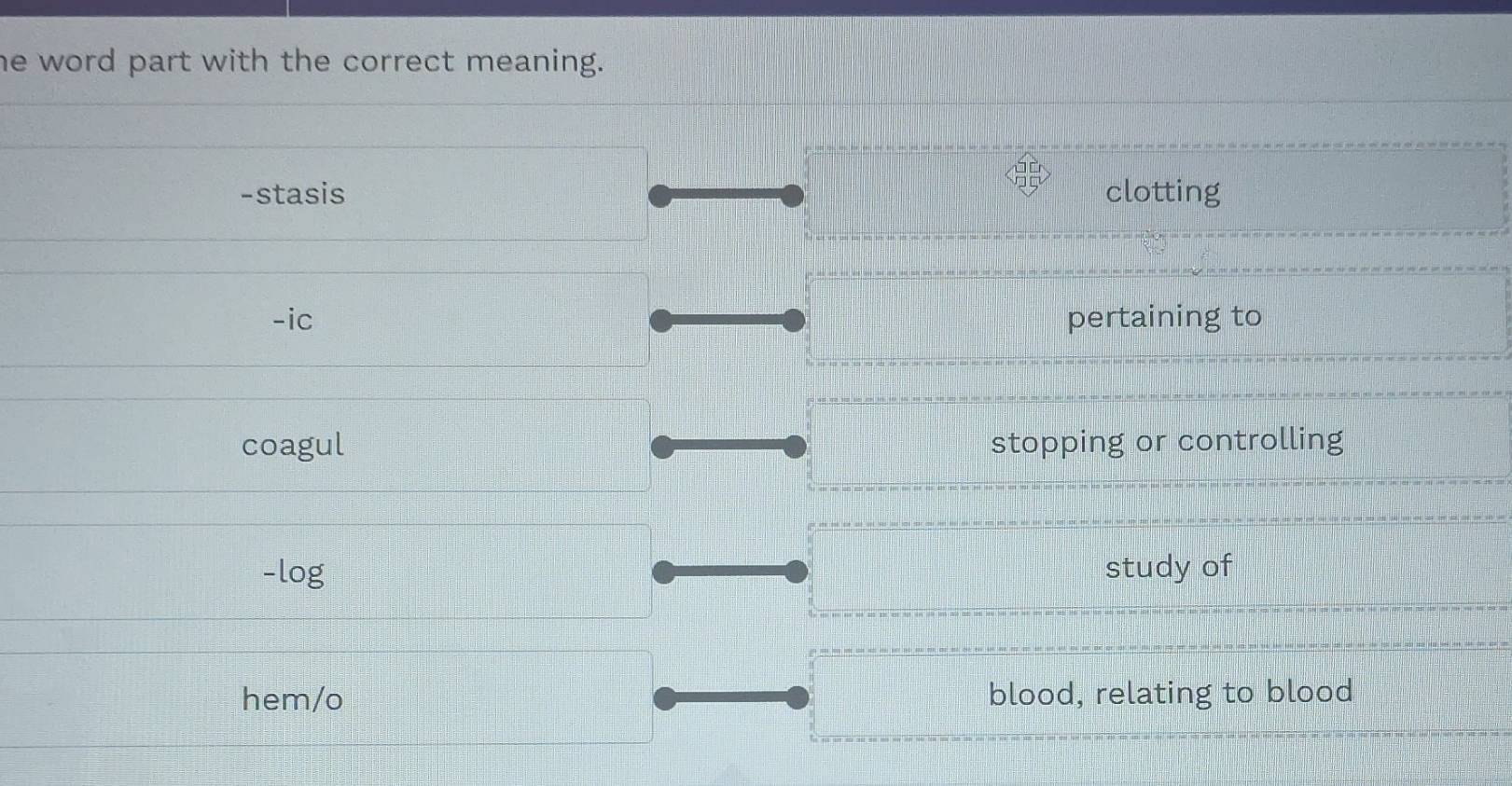1512x786 pixels.
Task: Select the "pertaining to" answer box
Action: point(1164,318)
